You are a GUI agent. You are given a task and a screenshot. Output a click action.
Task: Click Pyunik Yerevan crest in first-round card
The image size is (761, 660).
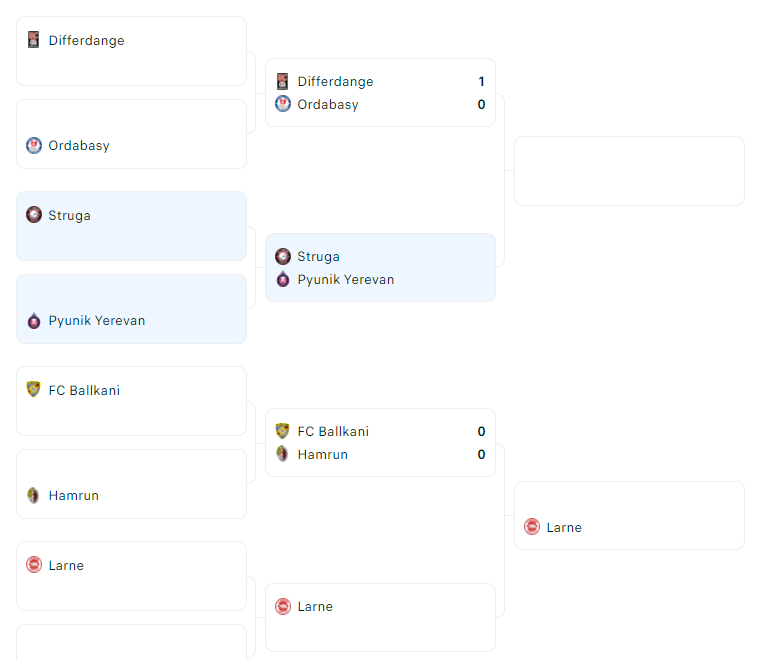pyautogui.click(x=33, y=320)
